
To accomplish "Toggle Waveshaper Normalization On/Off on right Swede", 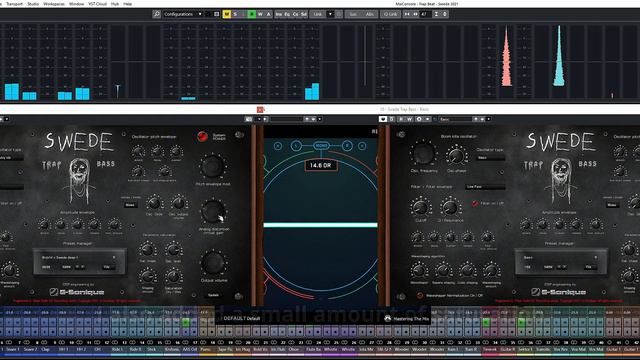I will (420, 296).
